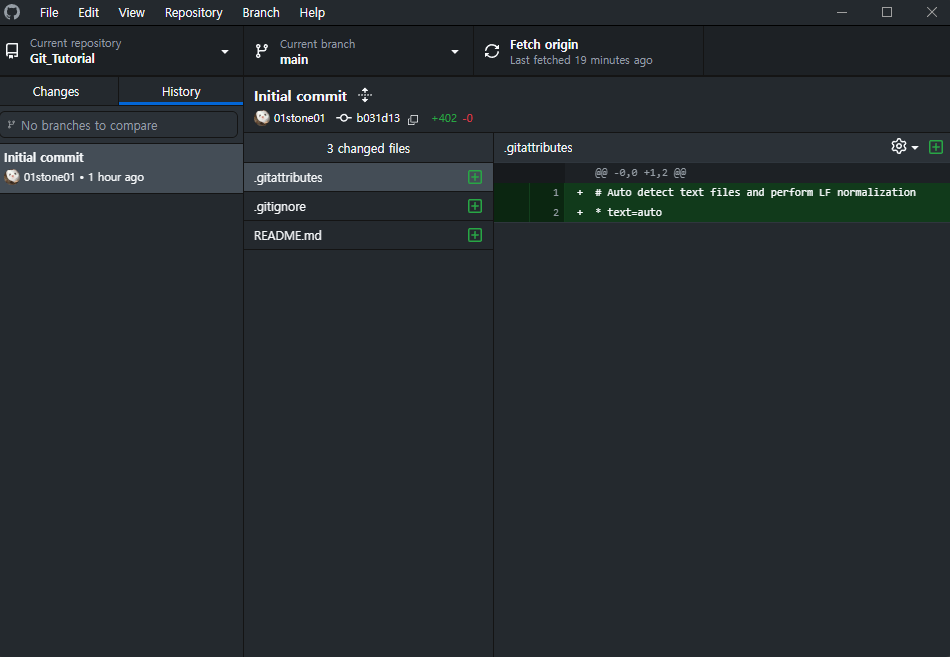Open diff settings gear icon
The width and height of the screenshot is (950, 657).
tap(899, 146)
